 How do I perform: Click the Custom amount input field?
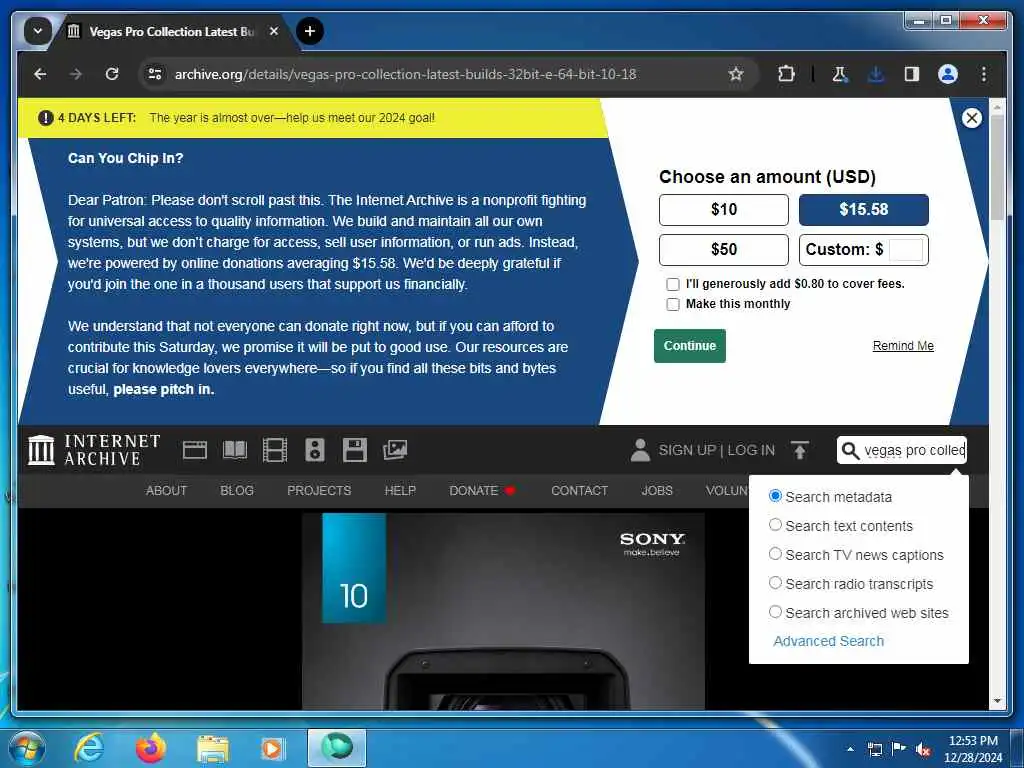tap(906, 249)
